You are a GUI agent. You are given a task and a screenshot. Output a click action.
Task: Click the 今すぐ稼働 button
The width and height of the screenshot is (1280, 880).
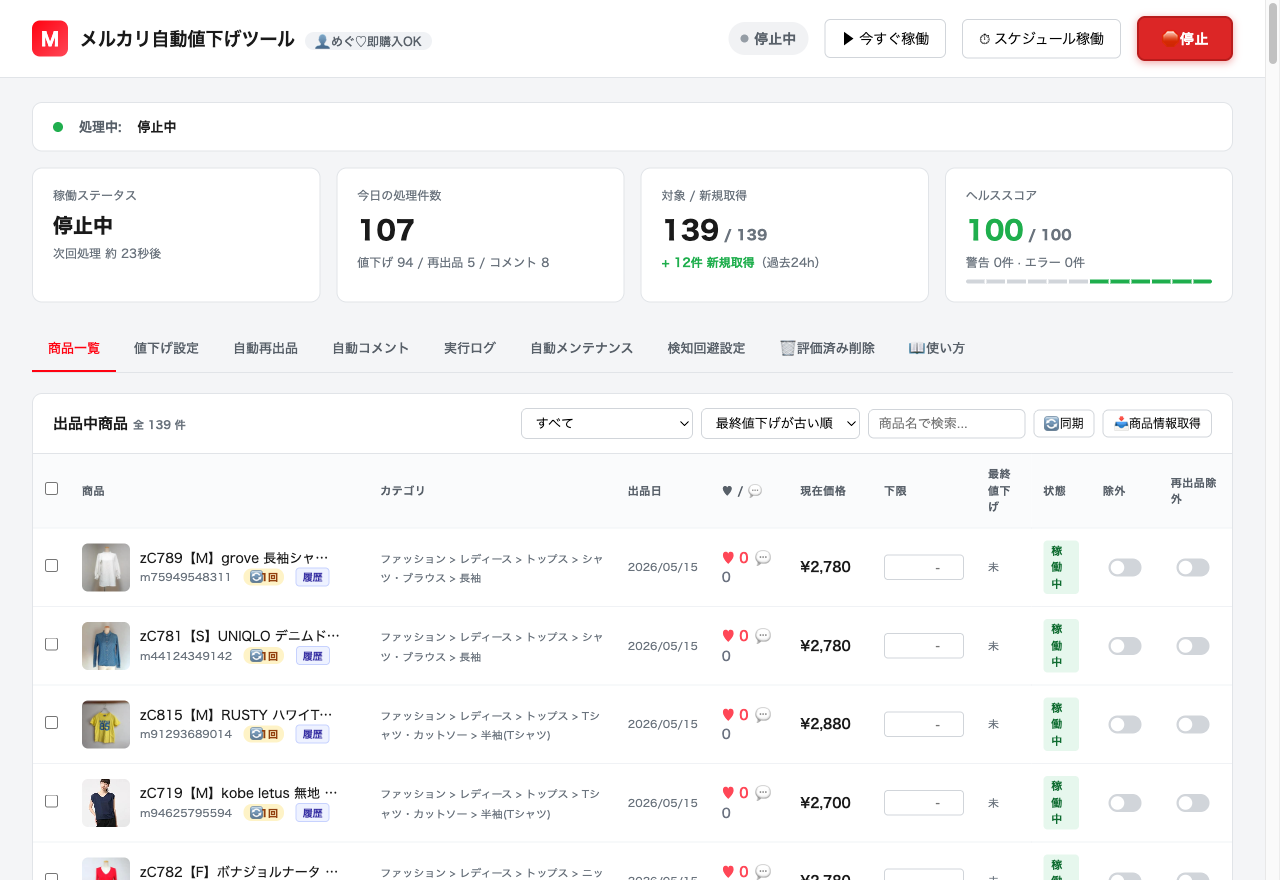[885, 39]
